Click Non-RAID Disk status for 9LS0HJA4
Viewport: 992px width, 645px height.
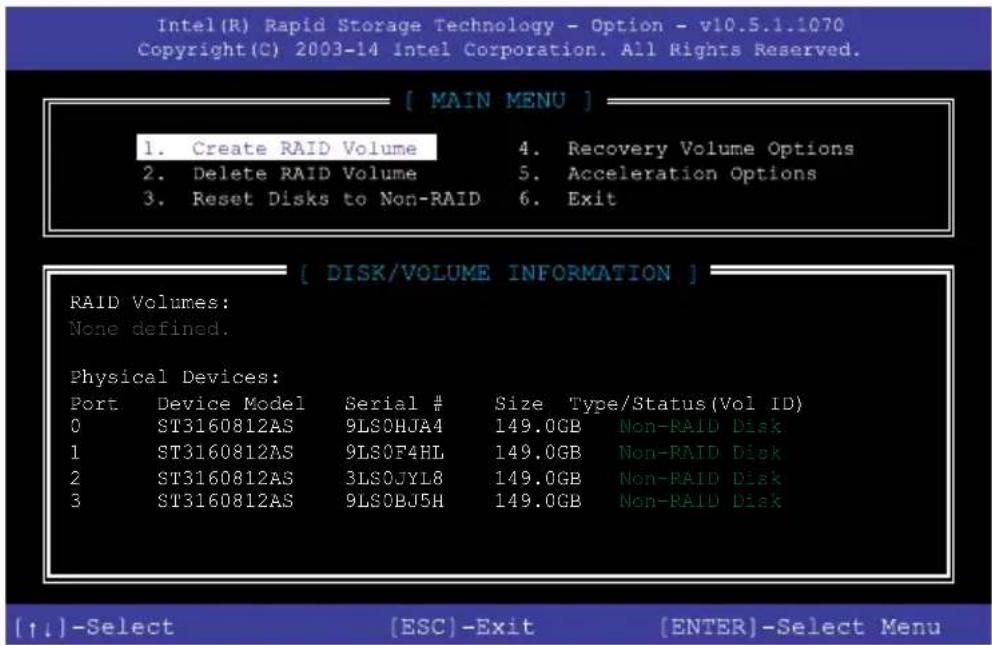tap(700, 426)
